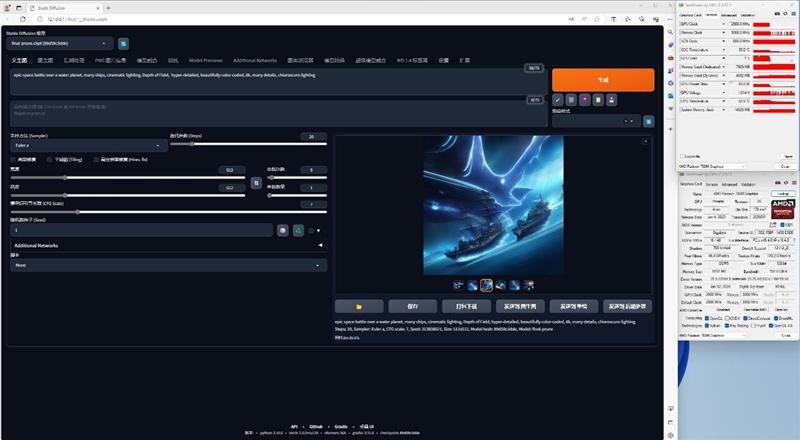
Task: Open the Stable Diffusion checkpoint dropdown
Action: (x=62, y=43)
